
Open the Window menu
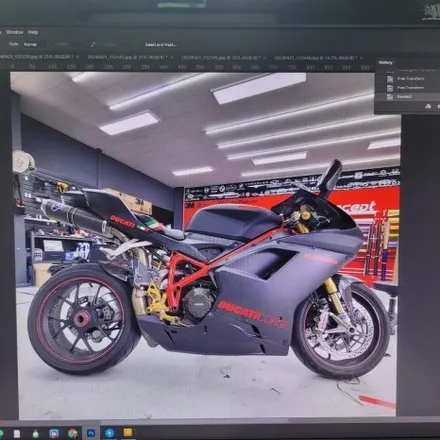pyautogui.click(x=15, y=32)
